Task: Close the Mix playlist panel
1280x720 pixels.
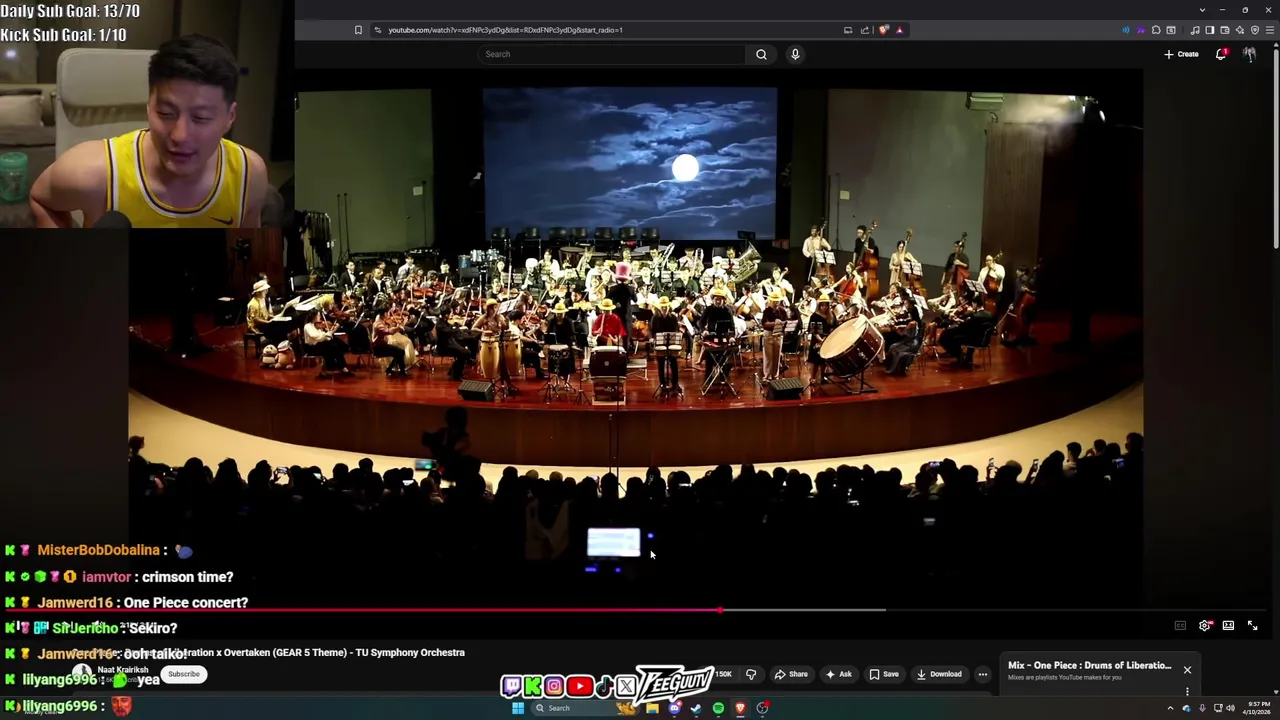Action: coord(1187,670)
